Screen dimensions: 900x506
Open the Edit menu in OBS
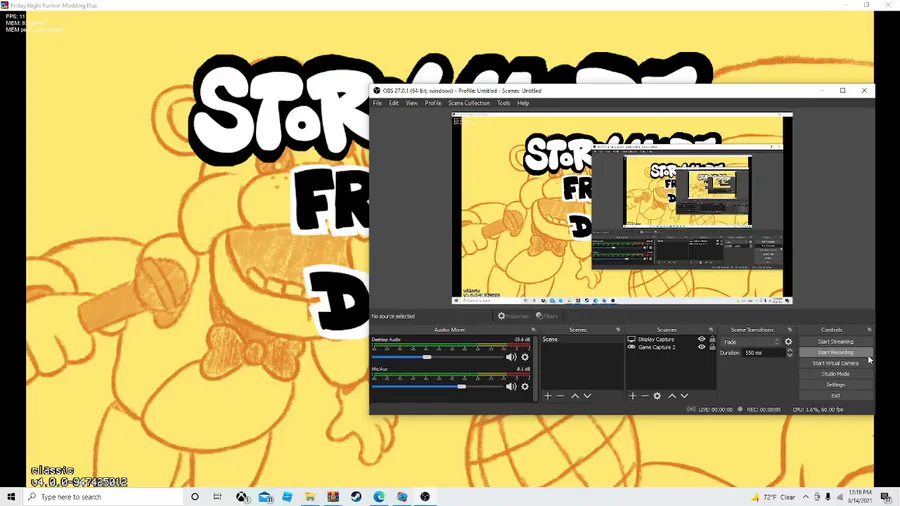point(394,103)
